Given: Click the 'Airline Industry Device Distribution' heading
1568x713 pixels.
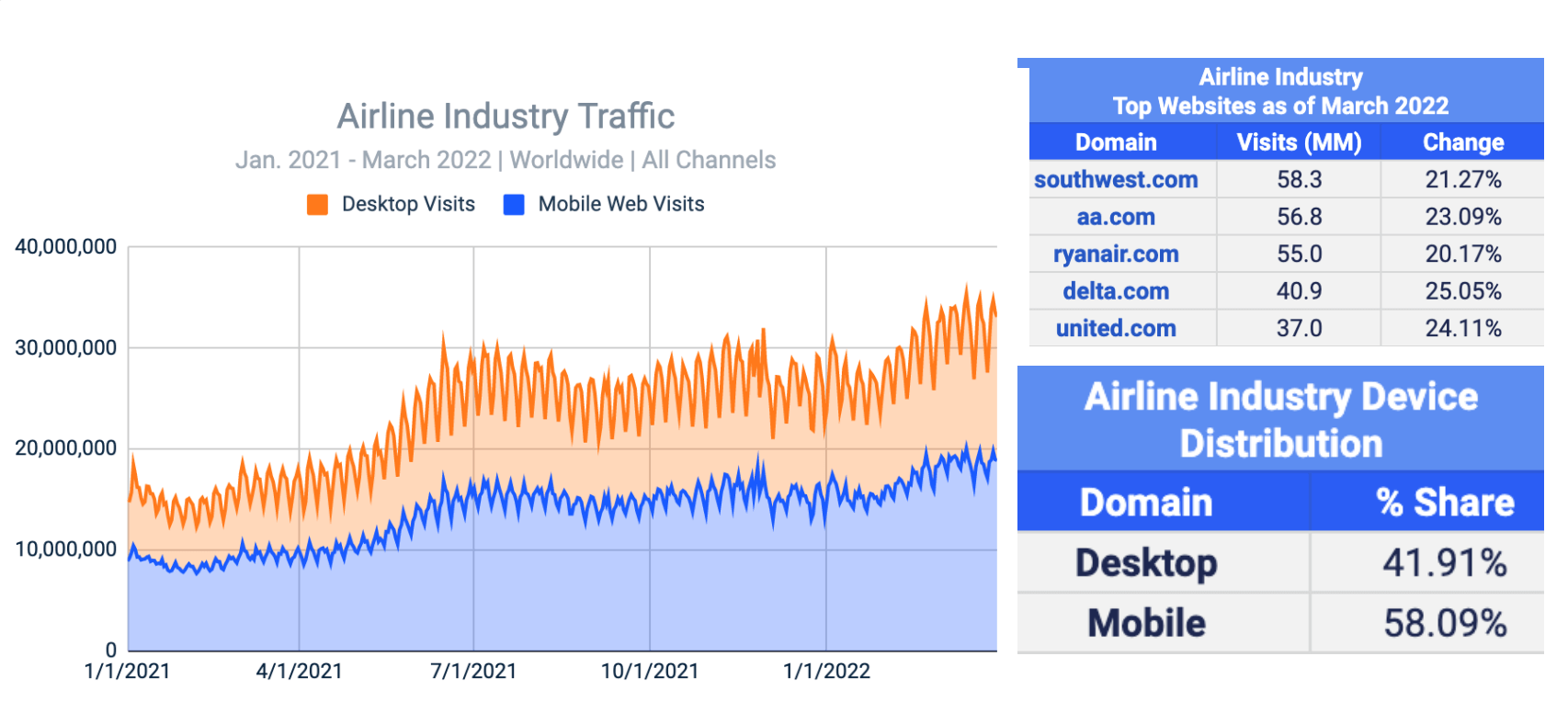Looking at the screenshot, I should tap(1281, 420).
